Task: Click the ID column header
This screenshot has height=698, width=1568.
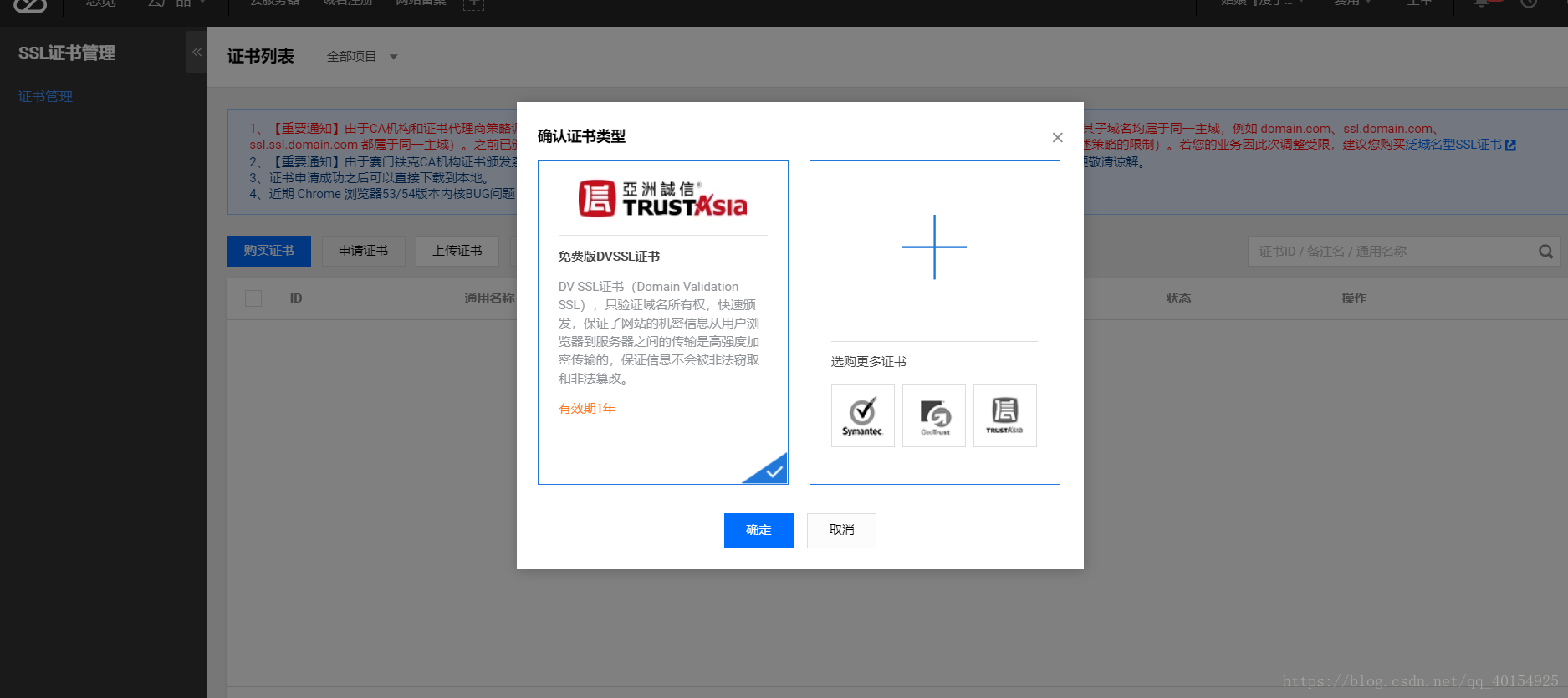Action: coord(296,298)
